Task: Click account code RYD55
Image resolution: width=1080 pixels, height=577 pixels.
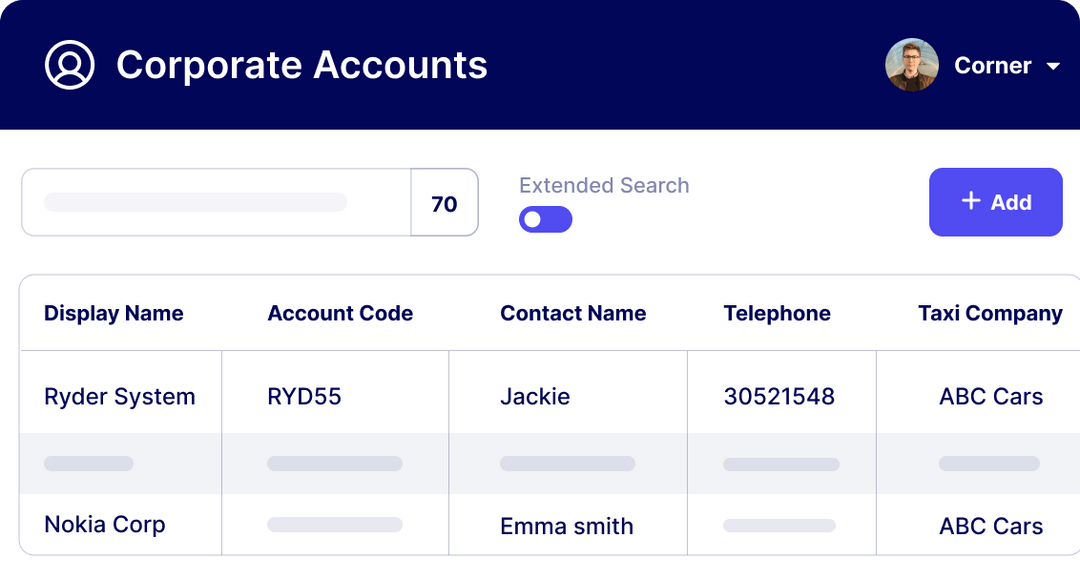Action: click(x=304, y=397)
